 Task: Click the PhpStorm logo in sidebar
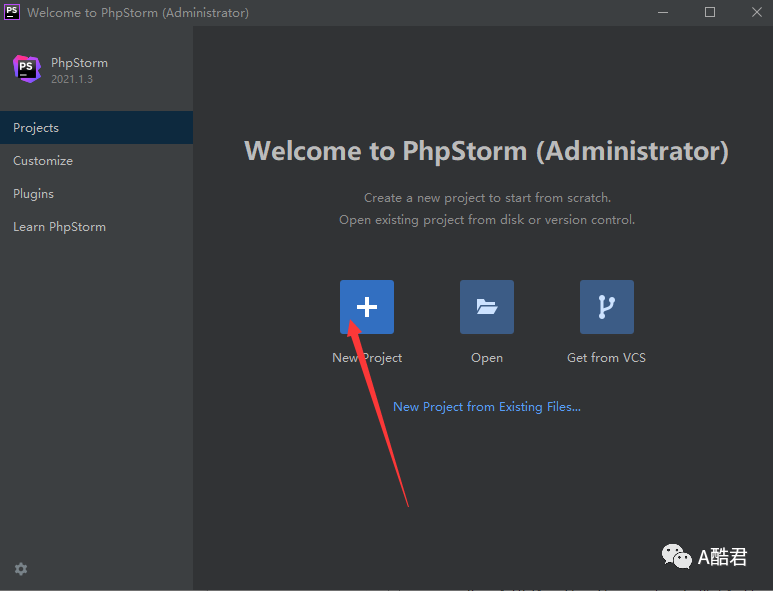tap(27, 69)
